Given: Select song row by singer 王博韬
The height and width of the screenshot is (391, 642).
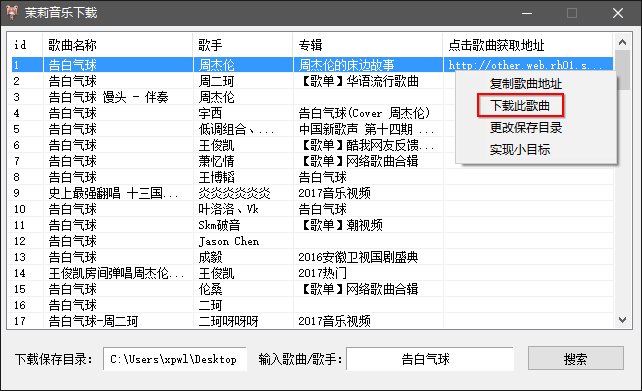Looking at the screenshot, I should tap(312, 177).
